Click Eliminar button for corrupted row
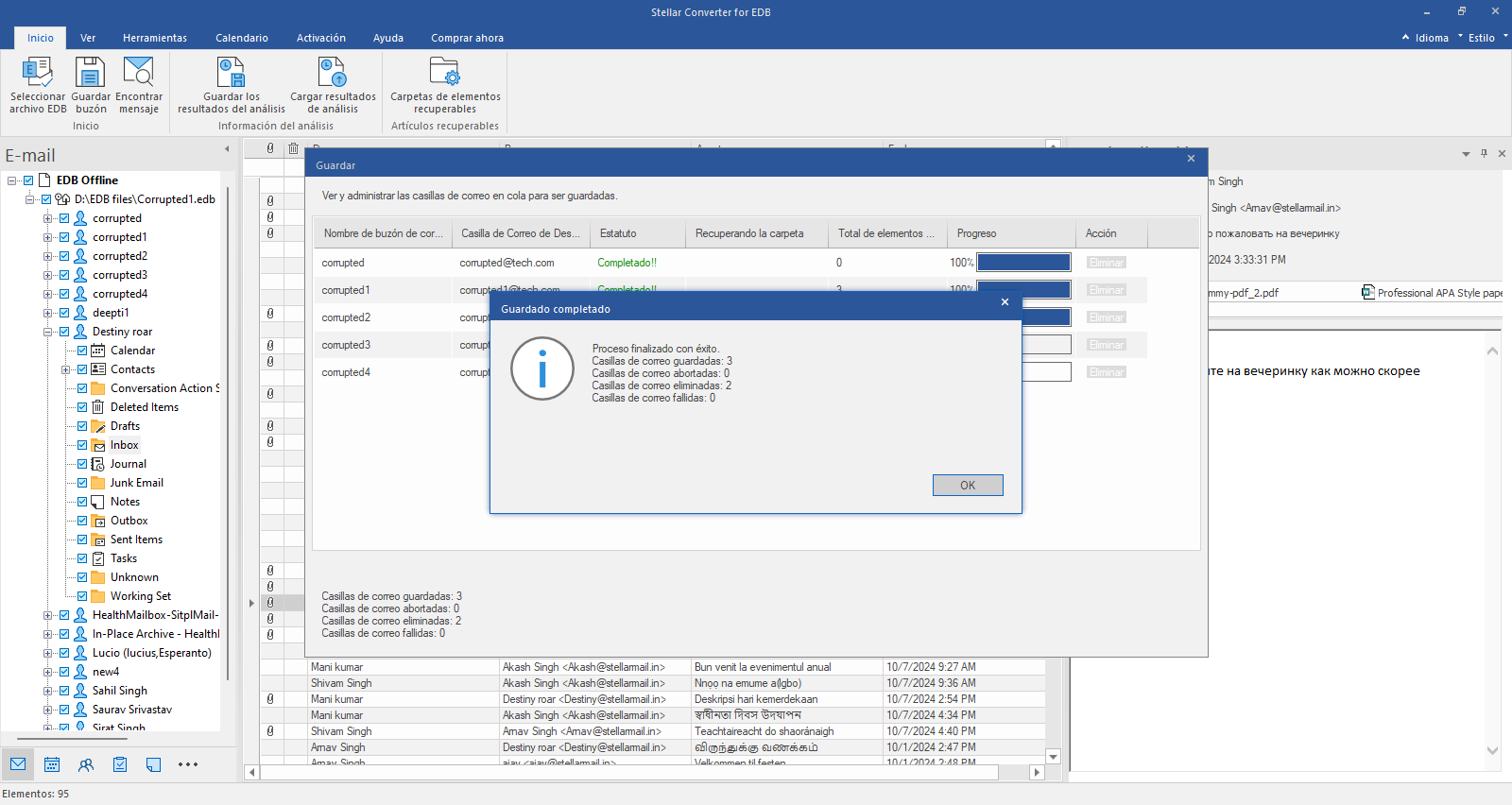Image resolution: width=1512 pixels, height=805 pixels. [x=1106, y=263]
